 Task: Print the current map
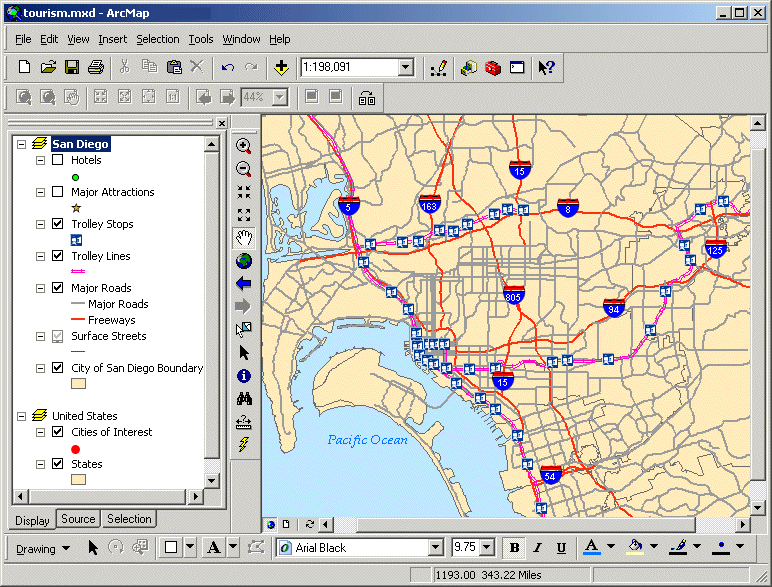click(96, 67)
